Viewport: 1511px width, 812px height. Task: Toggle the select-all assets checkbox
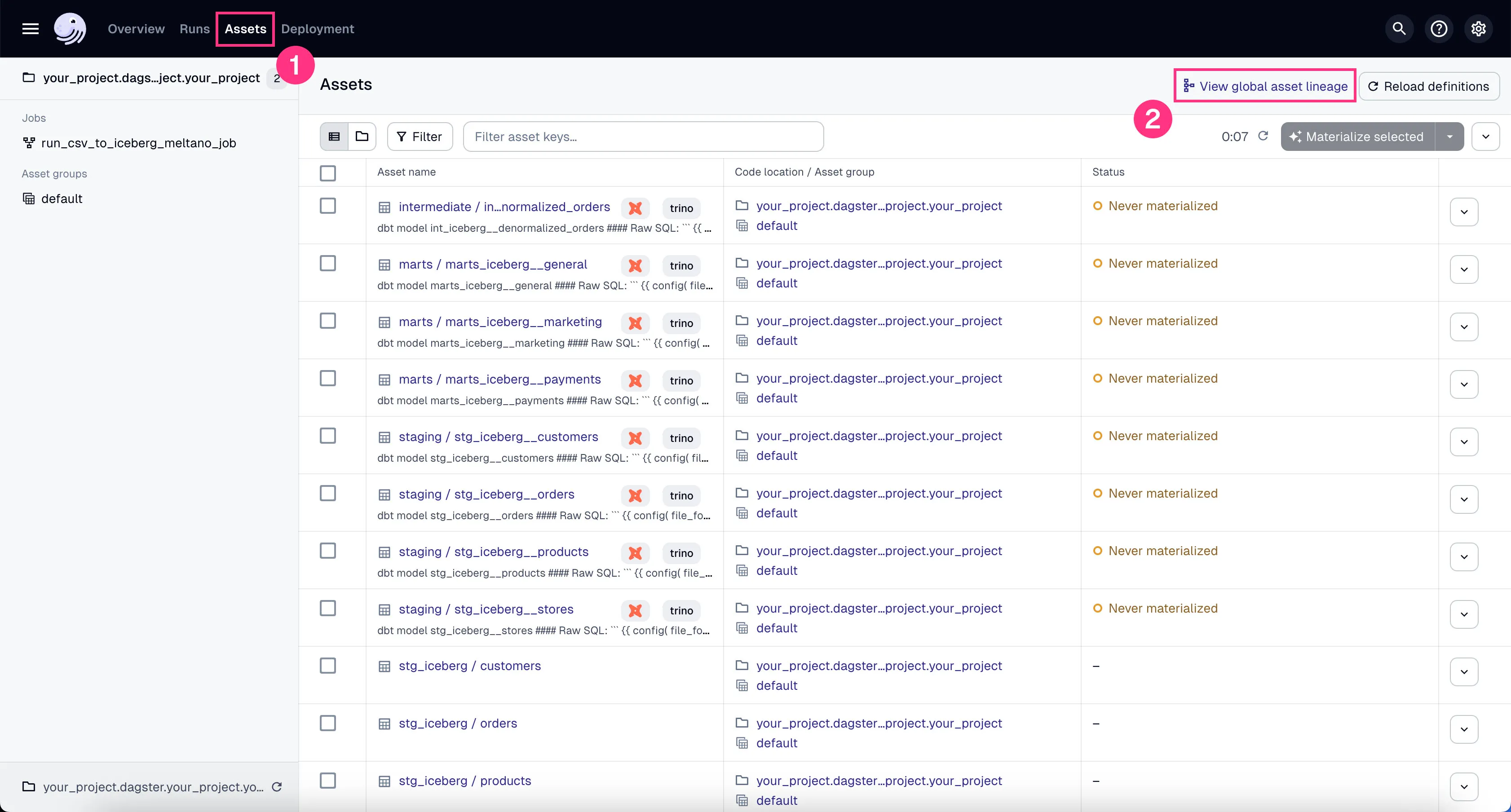point(328,173)
